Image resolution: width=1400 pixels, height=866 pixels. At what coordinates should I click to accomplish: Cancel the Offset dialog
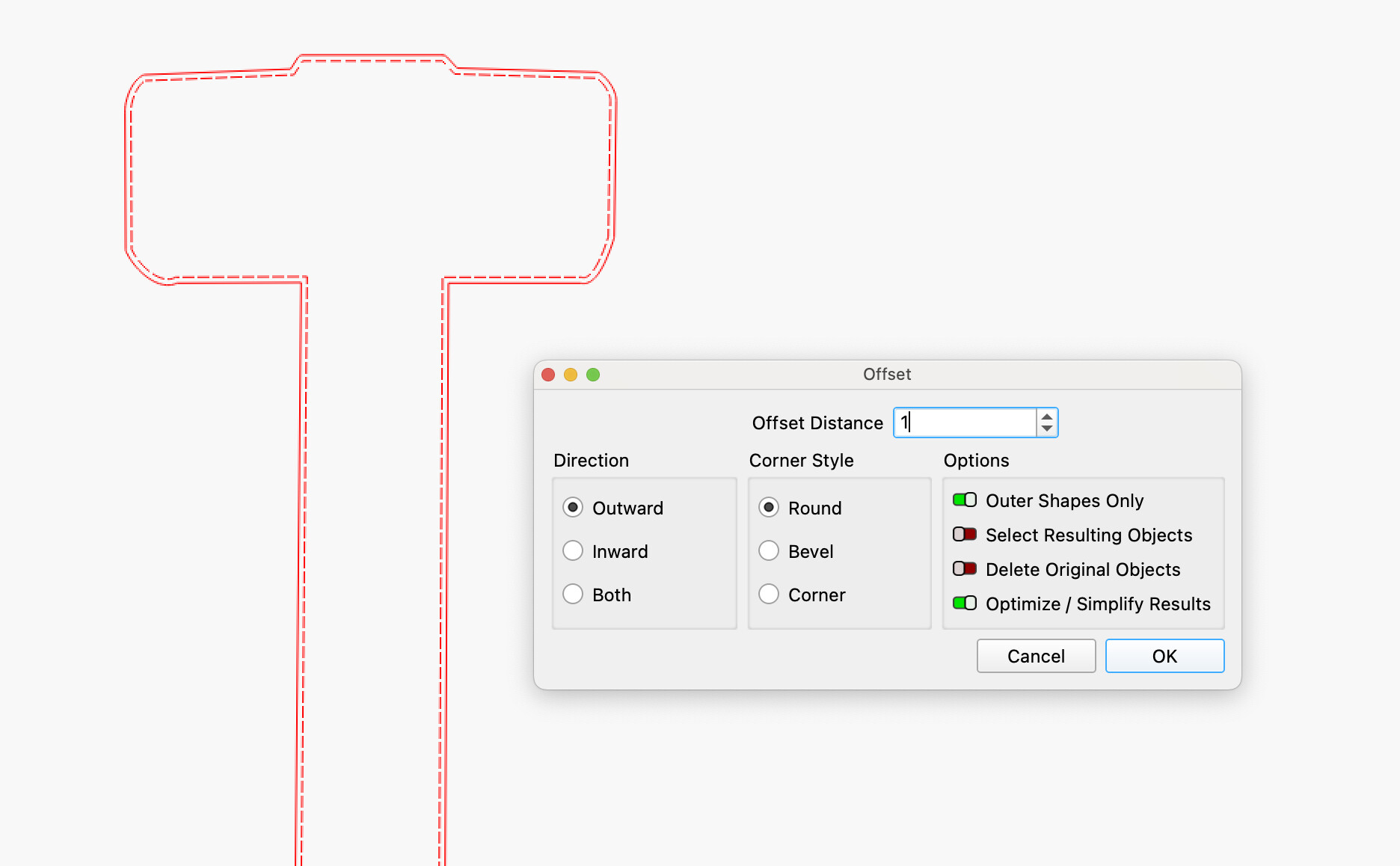click(x=1036, y=656)
